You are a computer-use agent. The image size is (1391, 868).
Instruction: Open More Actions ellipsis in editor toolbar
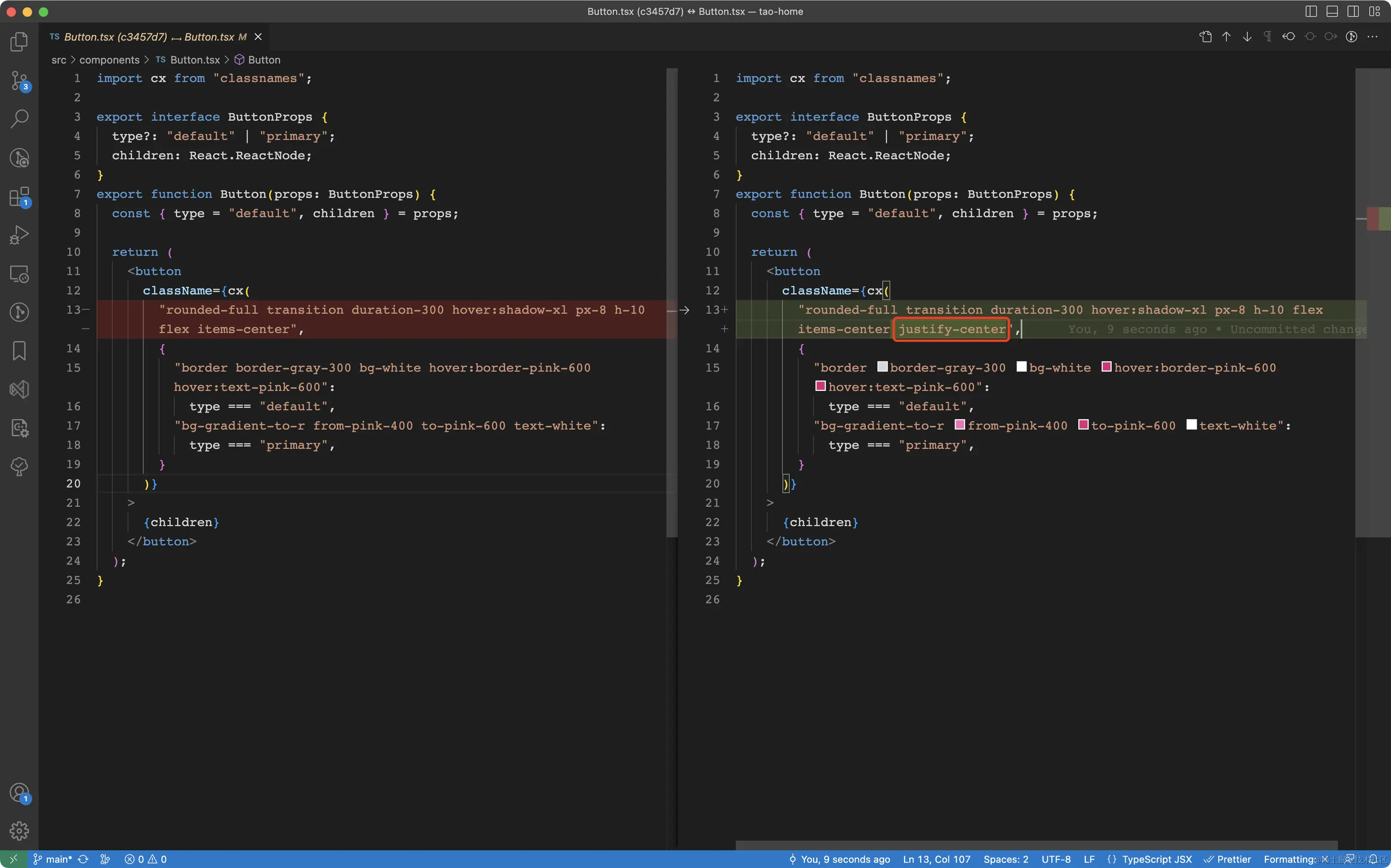point(1372,37)
